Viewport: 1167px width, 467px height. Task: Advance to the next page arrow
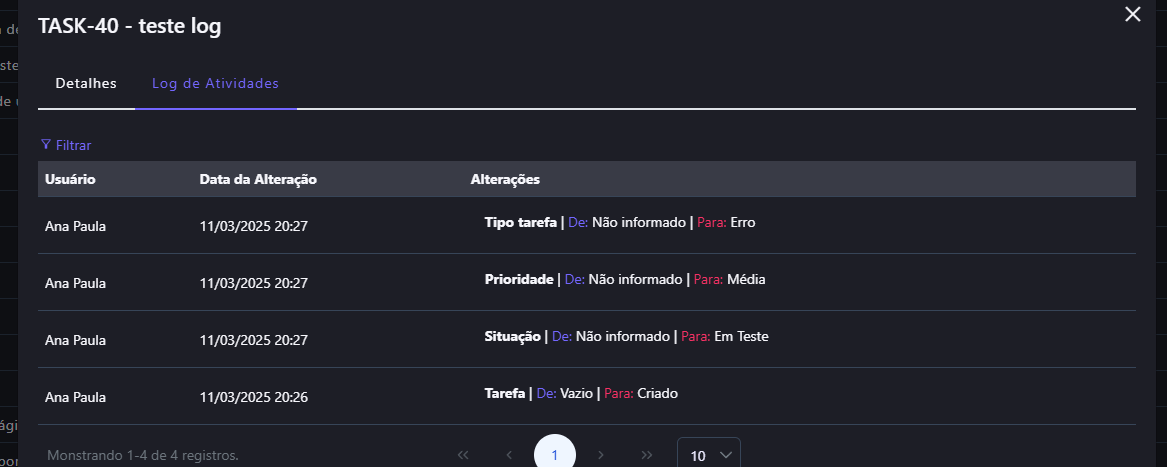(601, 455)
